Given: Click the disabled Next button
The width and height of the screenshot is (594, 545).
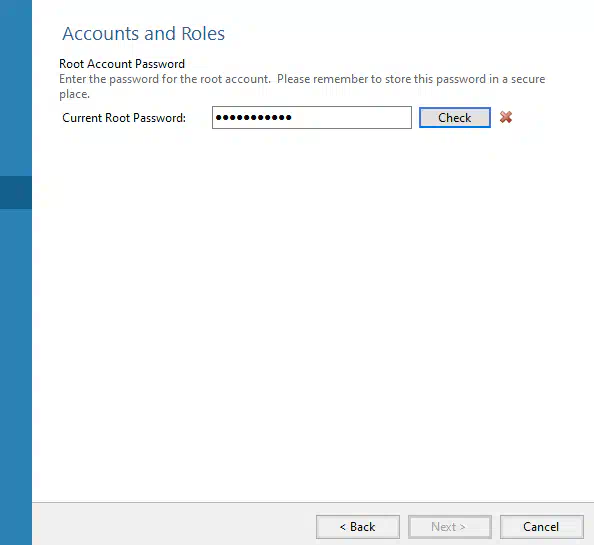Looking at the screenshot, I should [450, 526].
